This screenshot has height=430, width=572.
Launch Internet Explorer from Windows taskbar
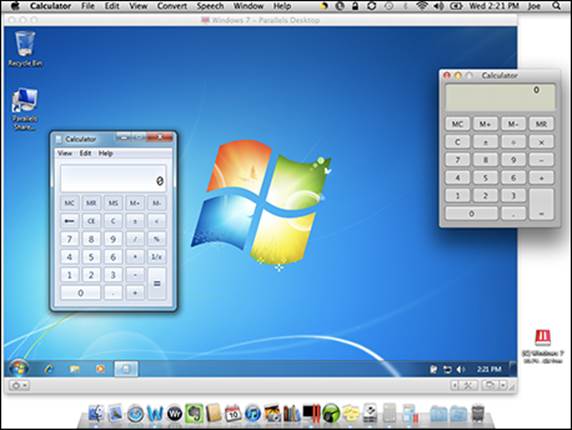[49, 369]
